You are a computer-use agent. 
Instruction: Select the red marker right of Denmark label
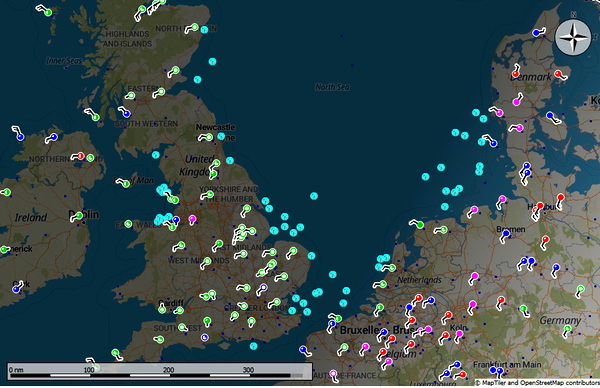tap(558, 73)
